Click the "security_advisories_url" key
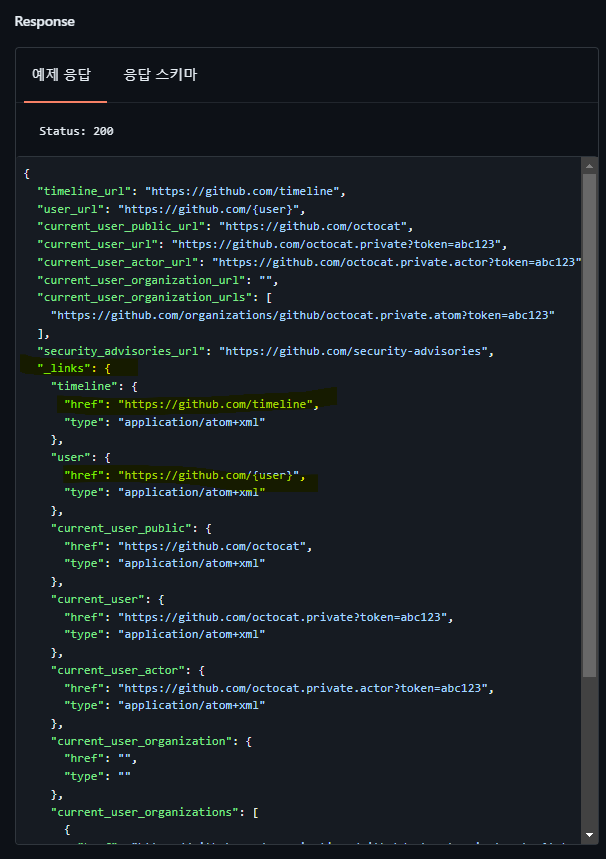 tap(121, 351)
